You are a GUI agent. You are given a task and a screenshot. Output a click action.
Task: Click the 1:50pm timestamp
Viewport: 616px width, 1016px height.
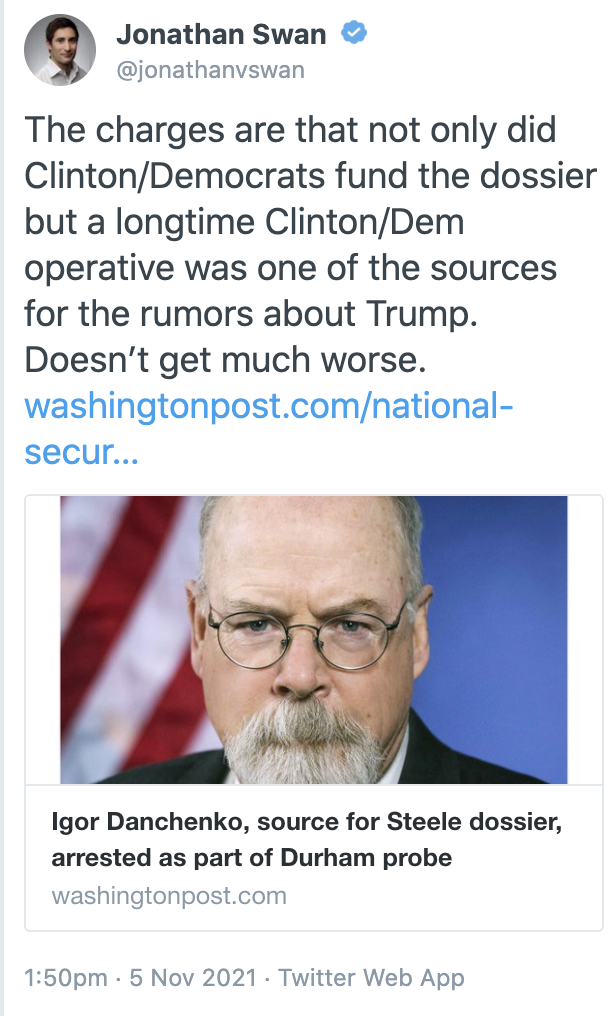tap(62, 977)
